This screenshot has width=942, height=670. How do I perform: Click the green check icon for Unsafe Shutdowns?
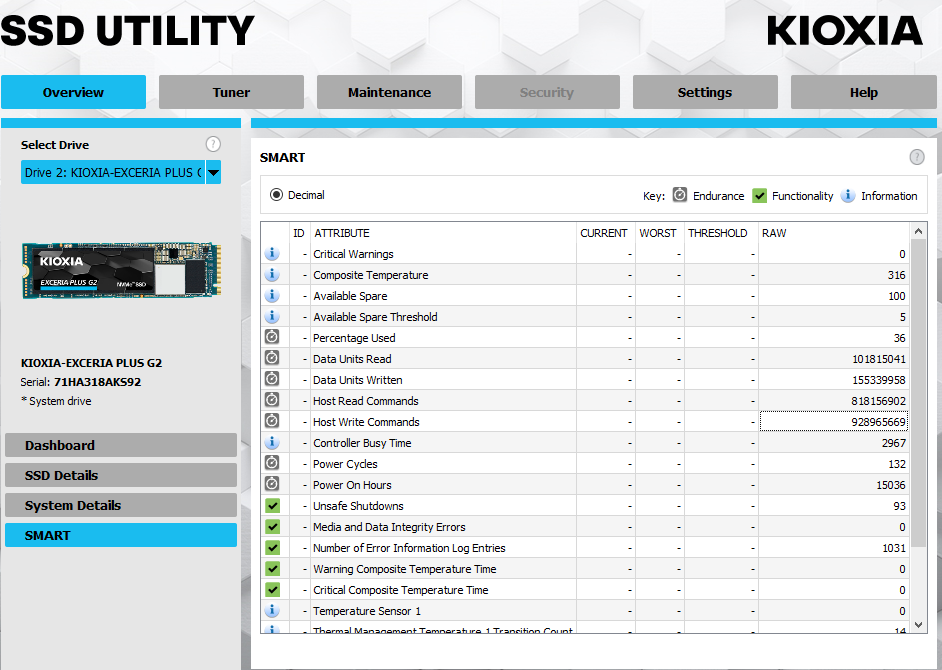[272, 505]
